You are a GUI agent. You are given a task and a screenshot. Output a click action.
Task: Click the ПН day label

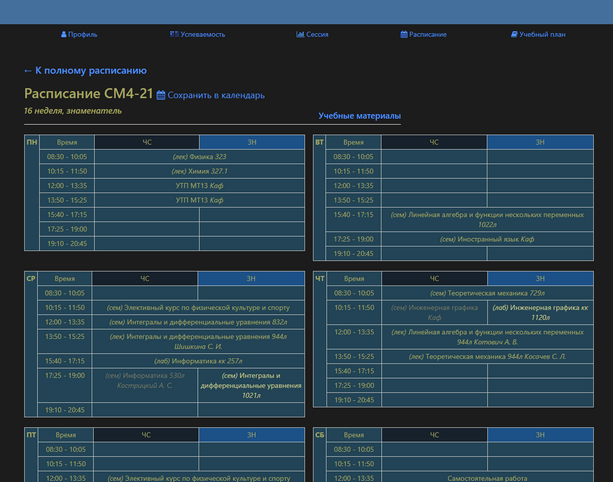coord(32,142)
